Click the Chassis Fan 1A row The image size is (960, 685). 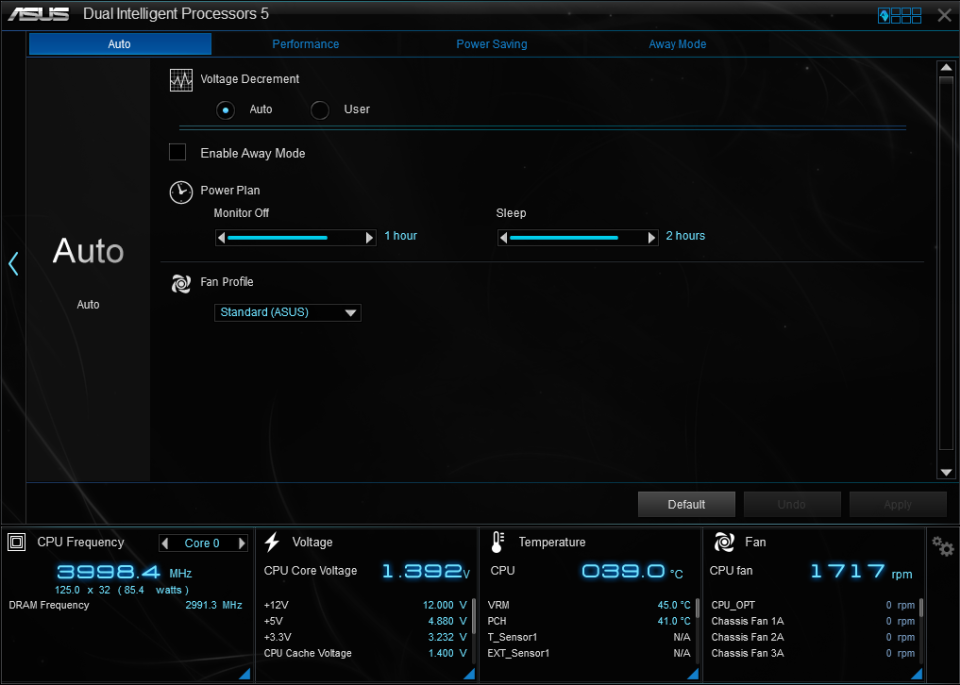tap(813, 621)
